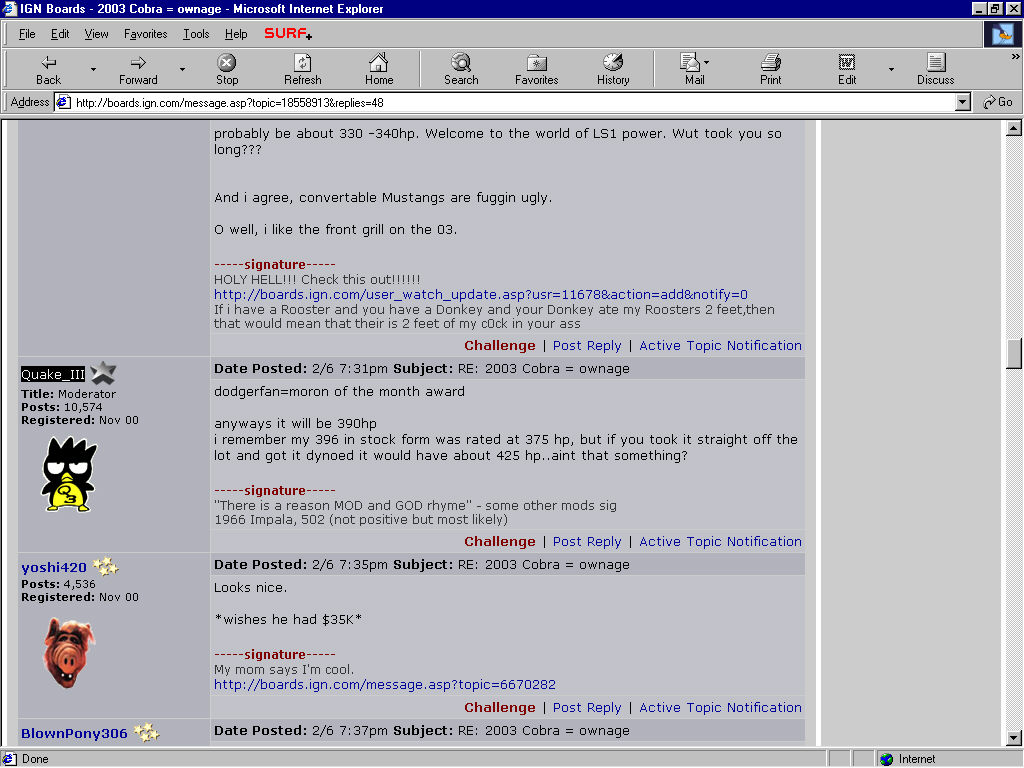Go back with the Back toolbar button
Image resolution: width=1024 pixels, height=768 pixels.
coord(48,70)
